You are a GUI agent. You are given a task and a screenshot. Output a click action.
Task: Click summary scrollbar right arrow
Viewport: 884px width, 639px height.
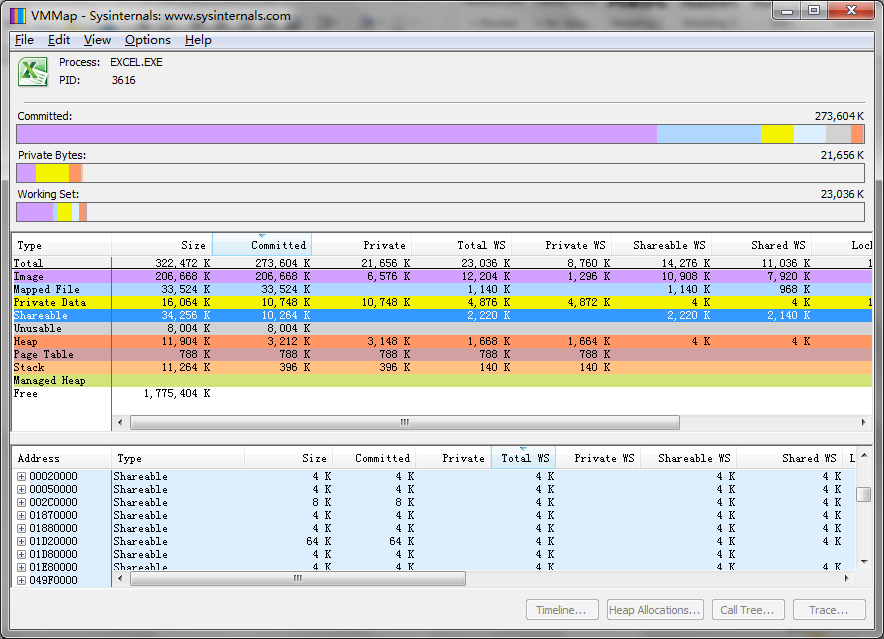click(864, 422)
